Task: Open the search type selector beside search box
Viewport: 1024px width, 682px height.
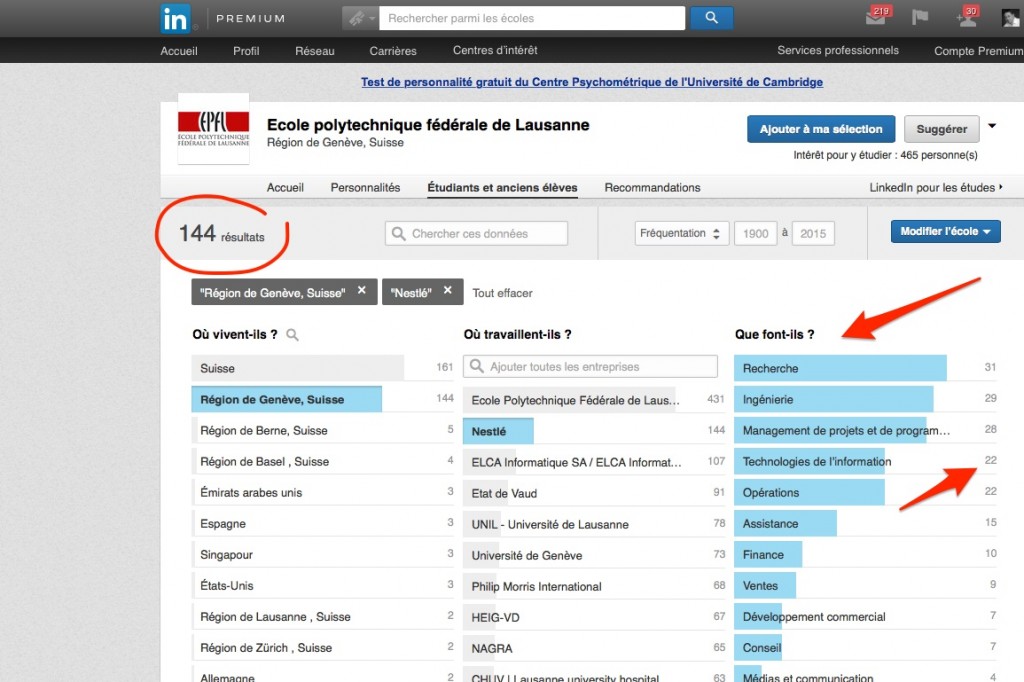Action: click(x=360, y=18)
